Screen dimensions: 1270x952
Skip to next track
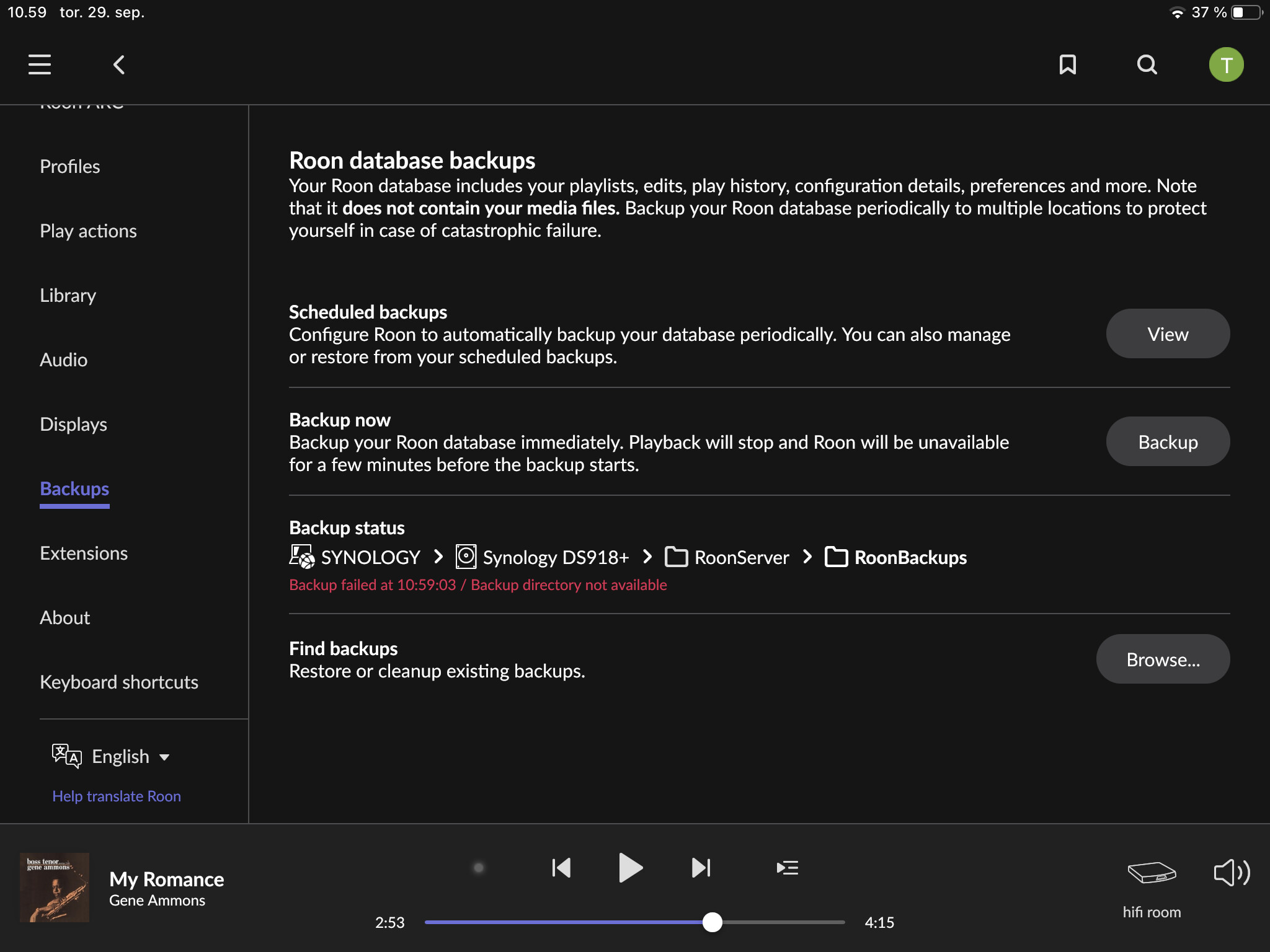pyautogui.click(x=701, y=868)
